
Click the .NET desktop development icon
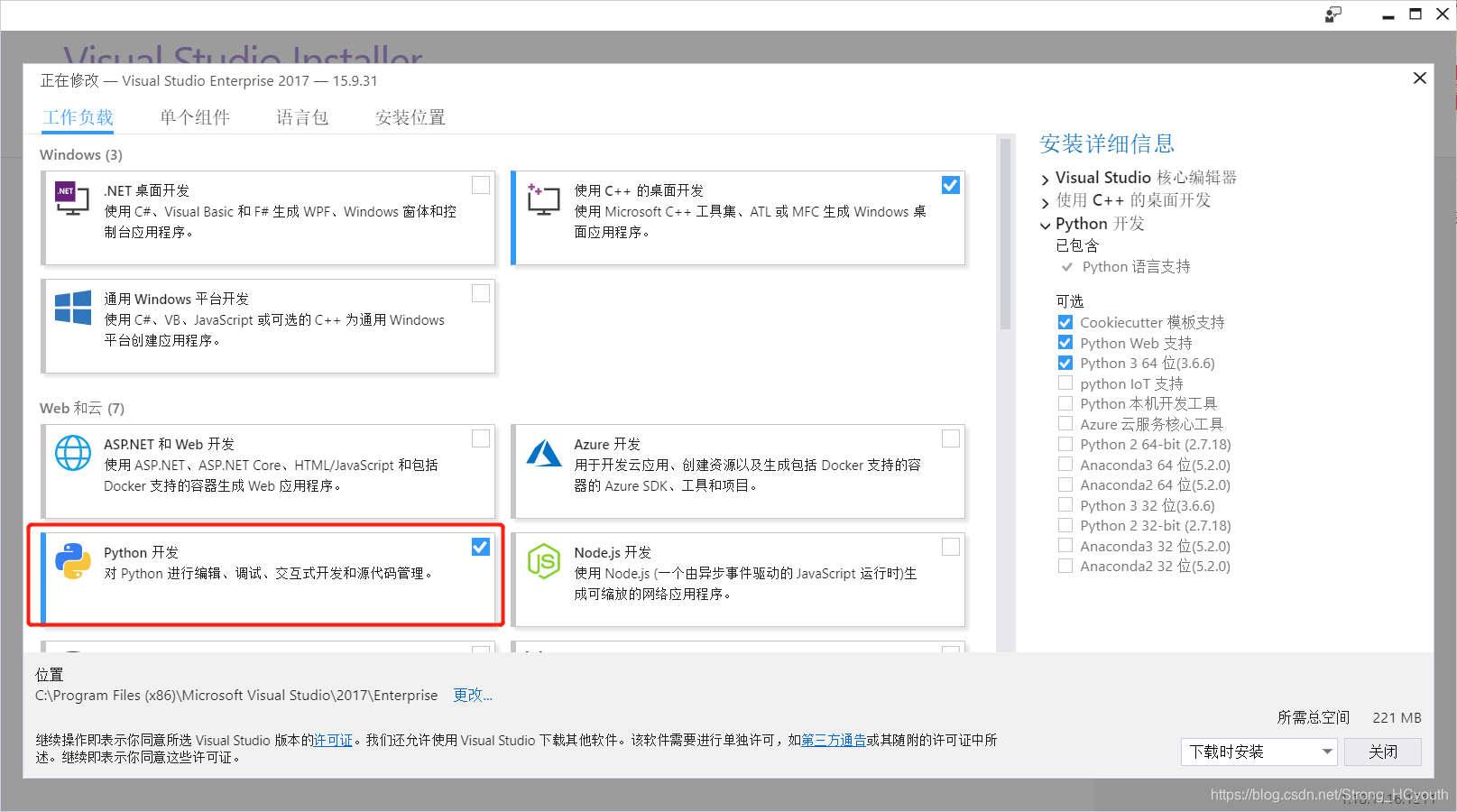pos(73,199)
